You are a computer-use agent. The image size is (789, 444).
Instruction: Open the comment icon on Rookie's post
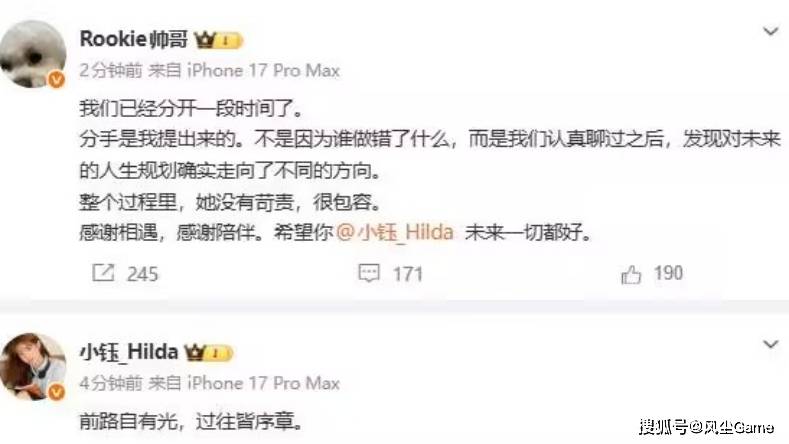(x=369, y=273)
